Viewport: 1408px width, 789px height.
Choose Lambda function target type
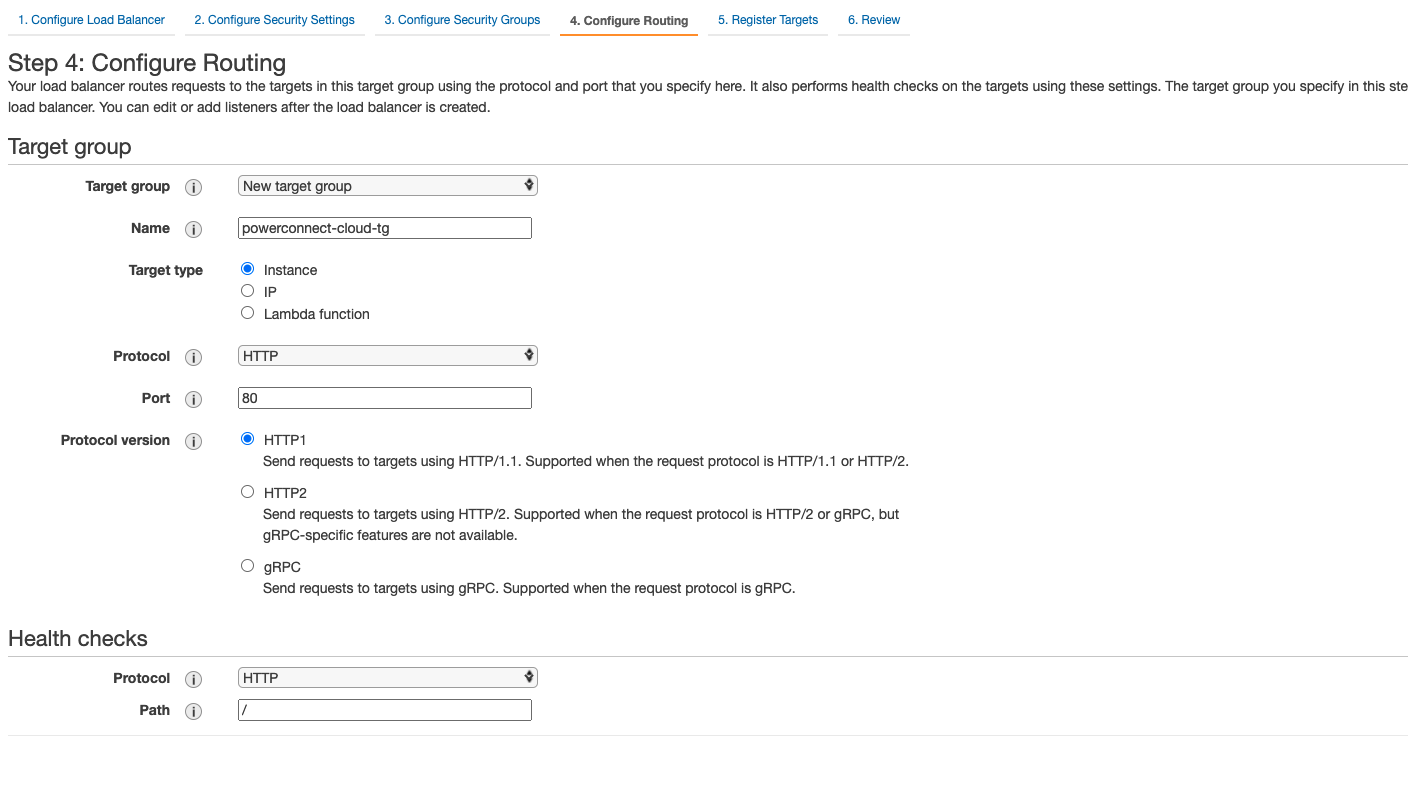248,313
